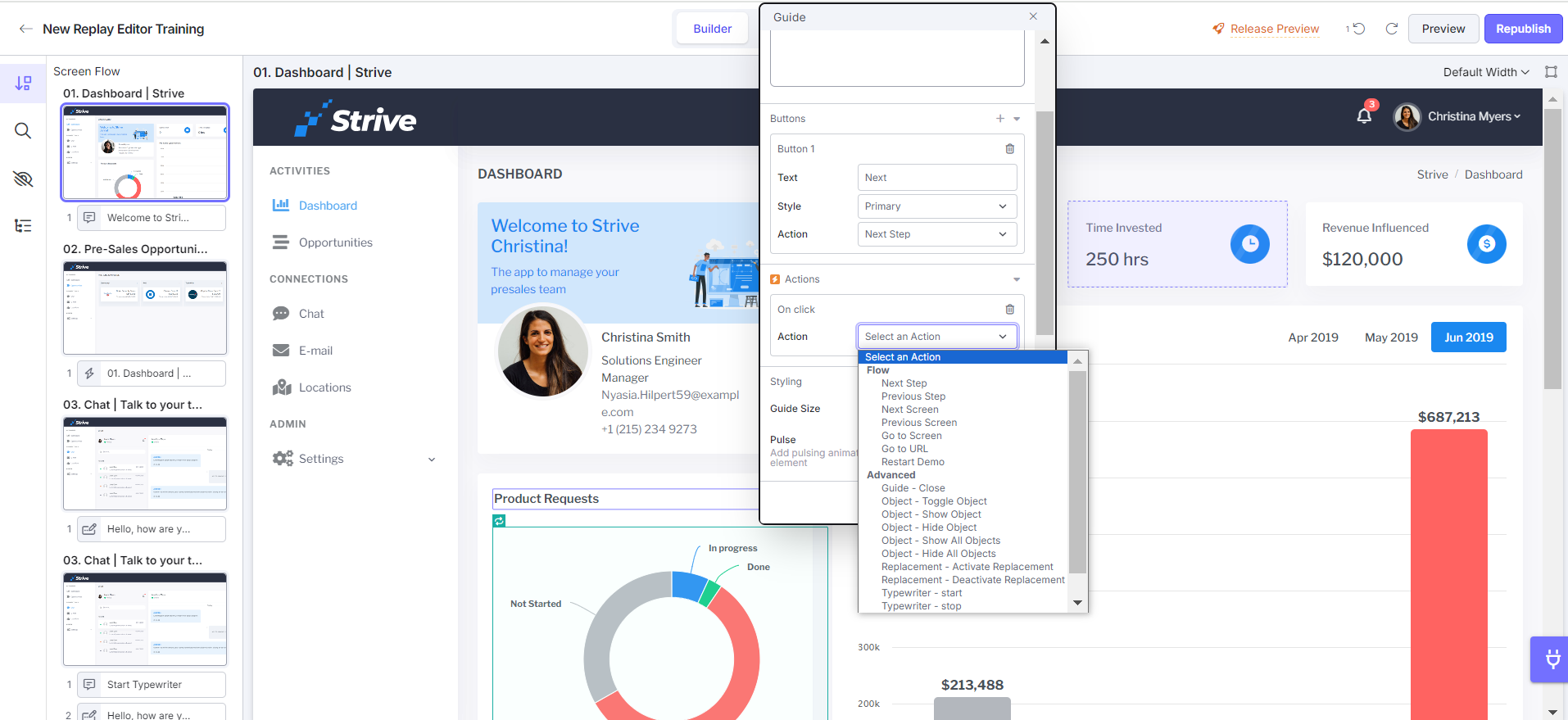Viewport: 1568px width, 720px height.
Task: Open the first Hello, how are y... step
Action: pos(151,529)
